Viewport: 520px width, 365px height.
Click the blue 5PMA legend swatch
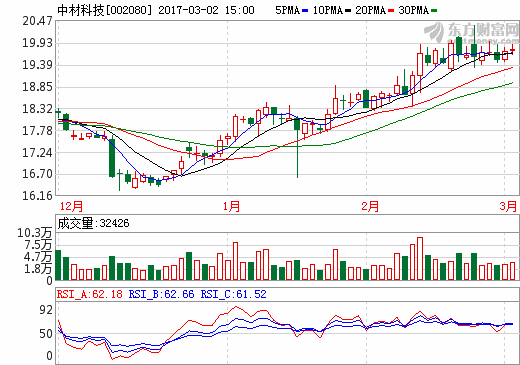pyautogui.click(x=305, y=11)
